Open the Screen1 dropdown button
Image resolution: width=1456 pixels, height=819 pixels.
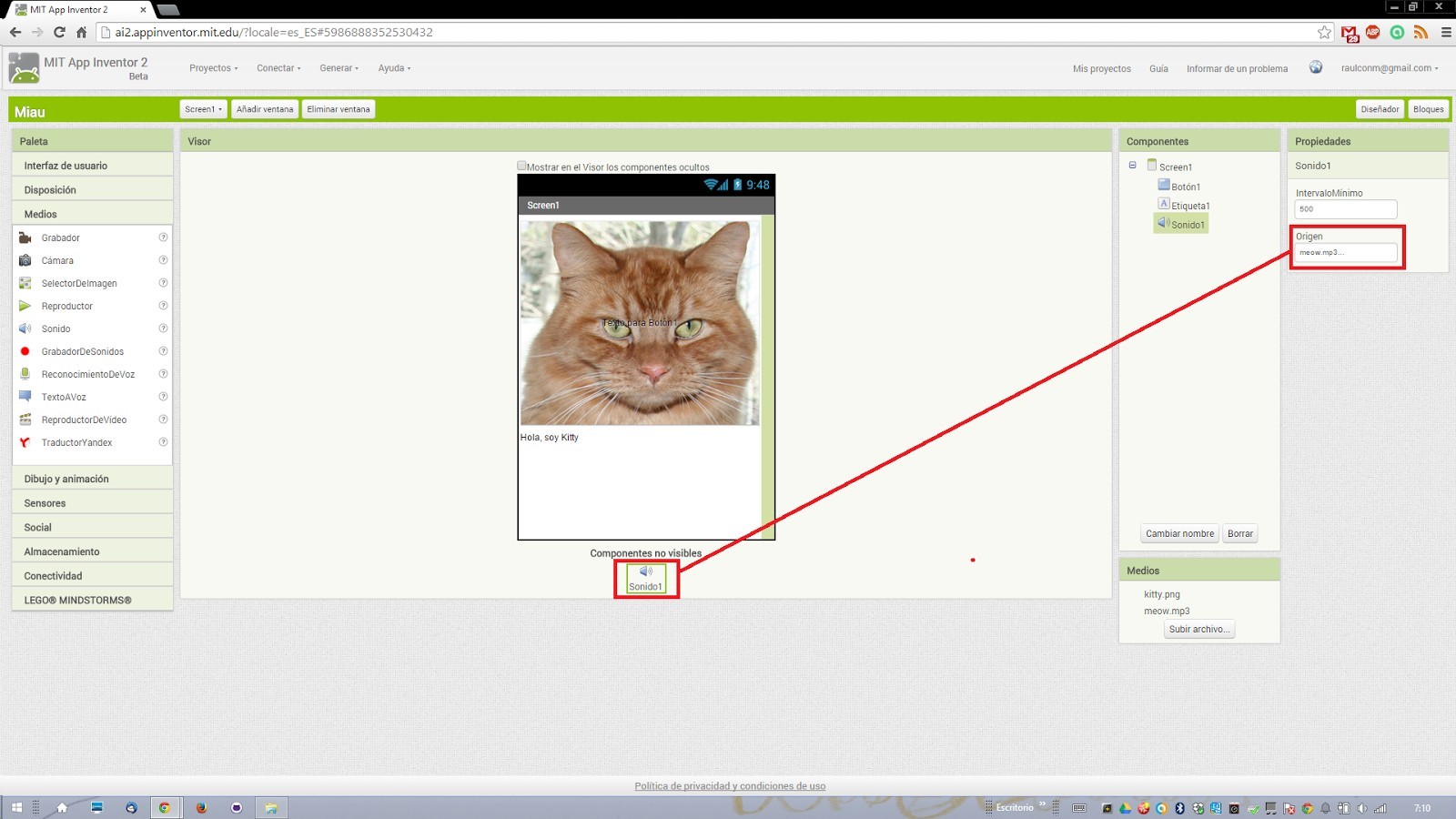pyautogui.click(x=203, y=109)
